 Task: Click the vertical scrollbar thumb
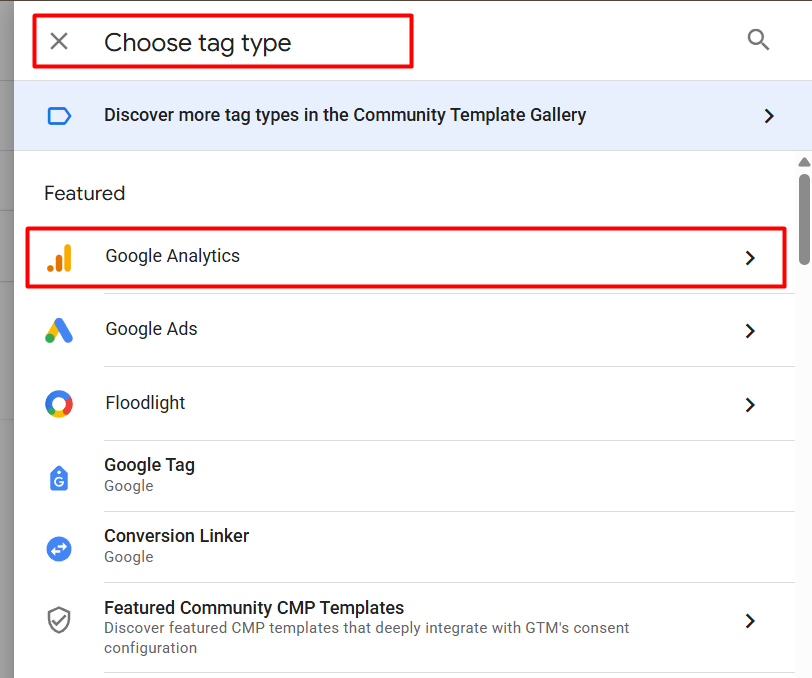(x=804, y=218)
